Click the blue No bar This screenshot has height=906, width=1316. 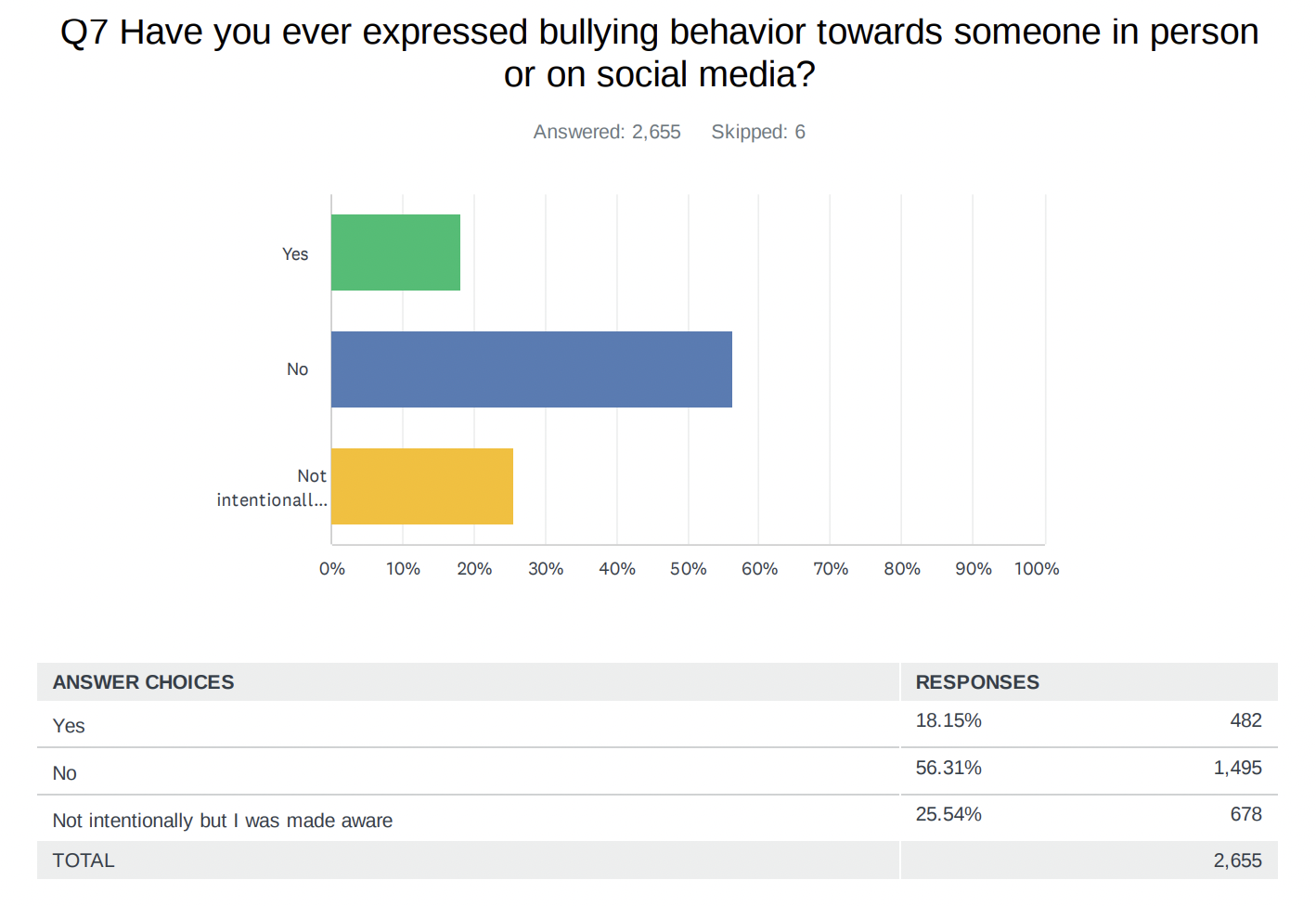click(531, 369)
